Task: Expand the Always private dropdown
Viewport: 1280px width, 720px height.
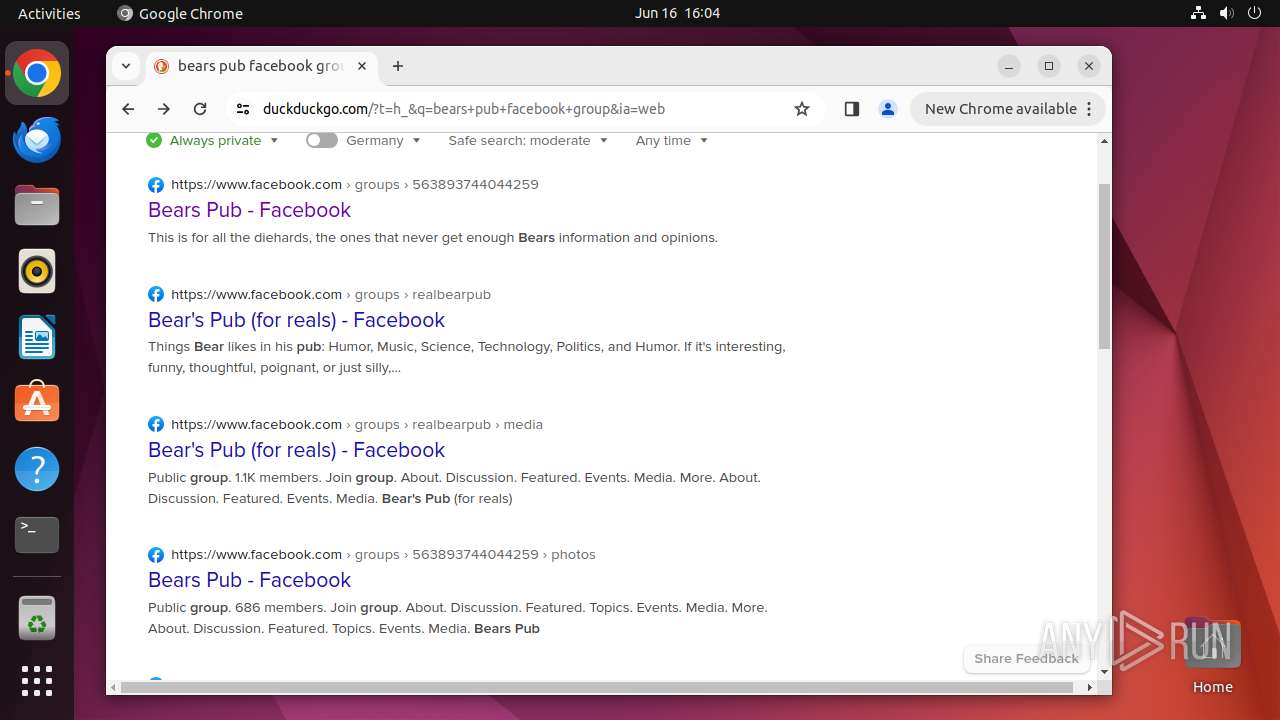Action: click(x=224, y=140)
